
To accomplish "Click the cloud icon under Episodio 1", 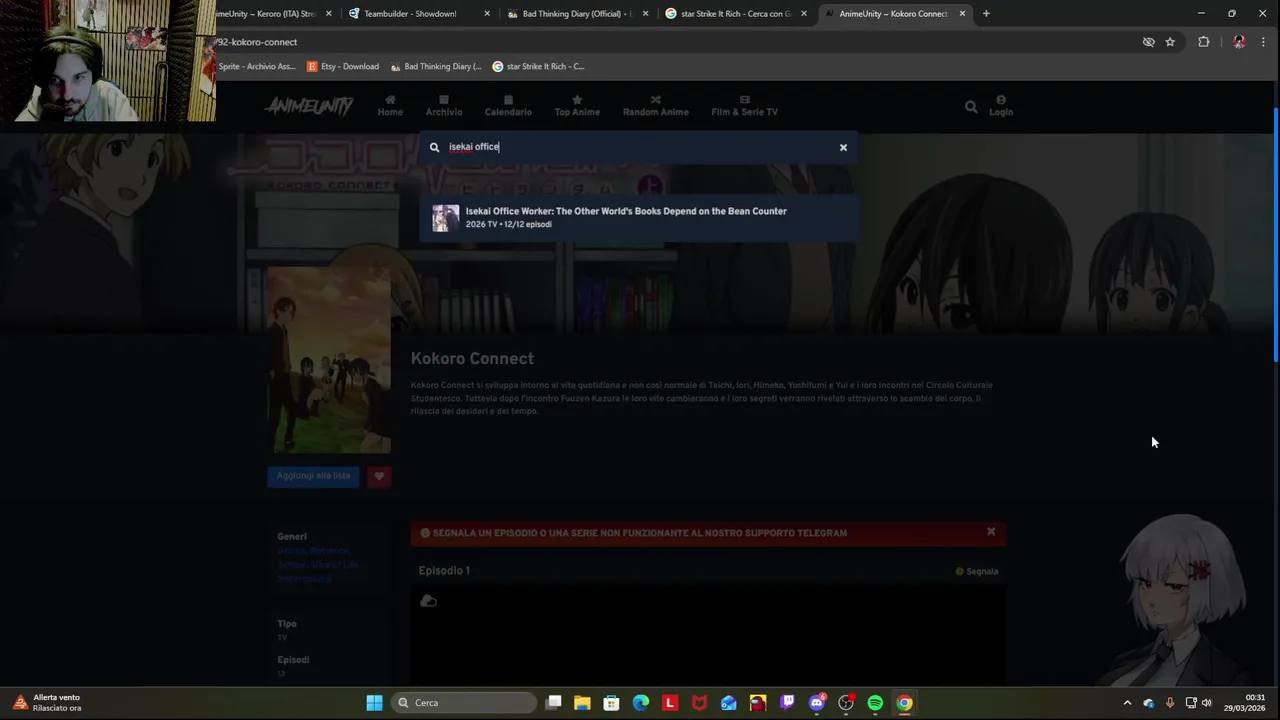I will pos(428,601).
